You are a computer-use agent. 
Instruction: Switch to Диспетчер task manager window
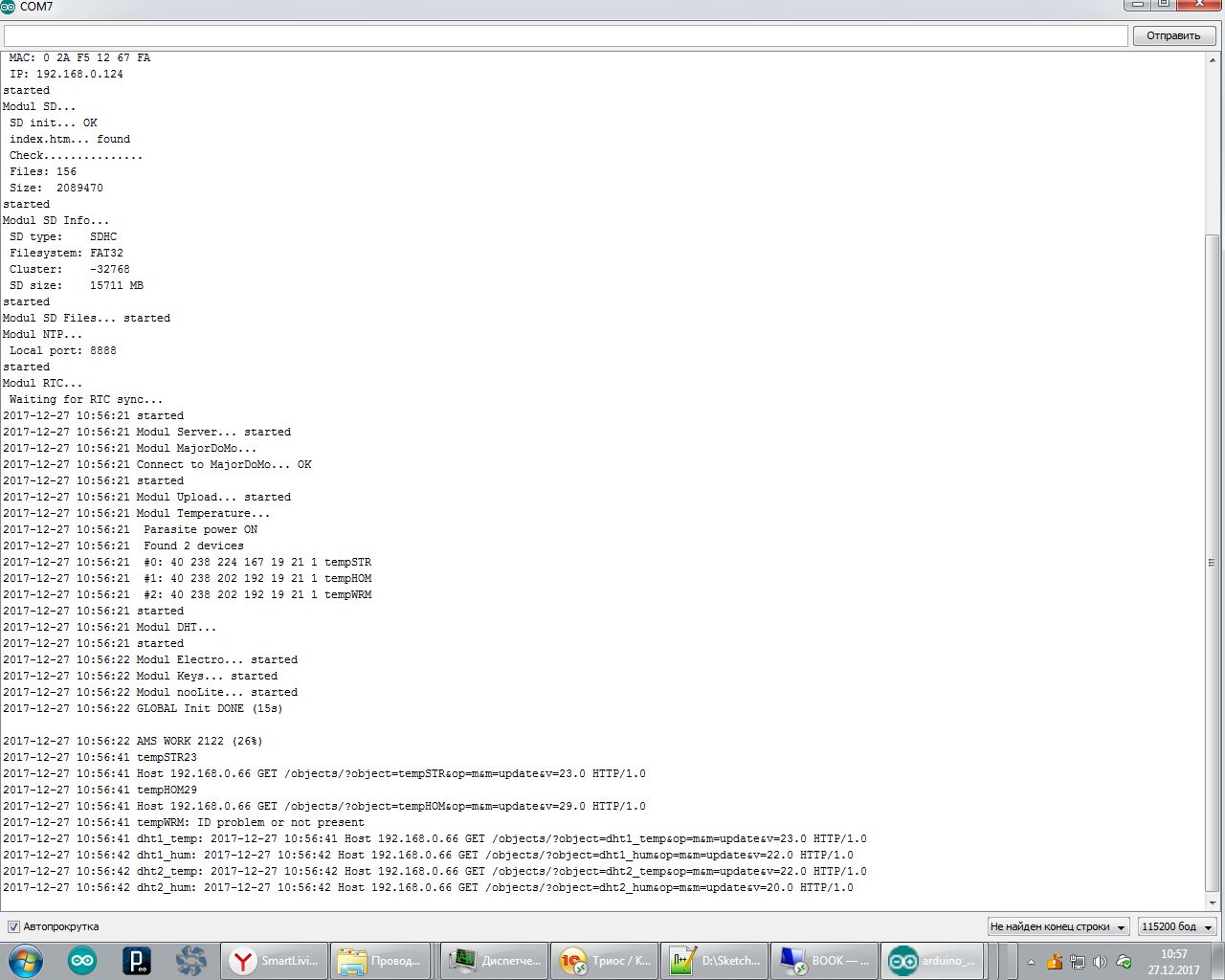494,961
